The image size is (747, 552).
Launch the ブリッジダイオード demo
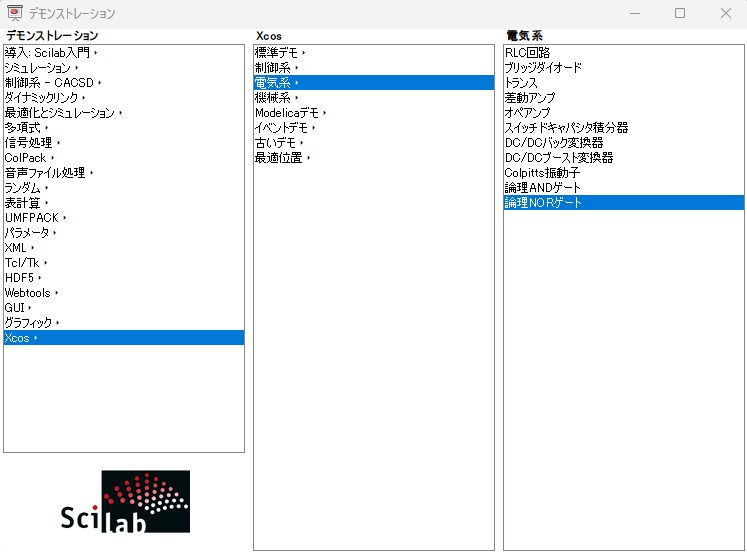coord(624,68)
